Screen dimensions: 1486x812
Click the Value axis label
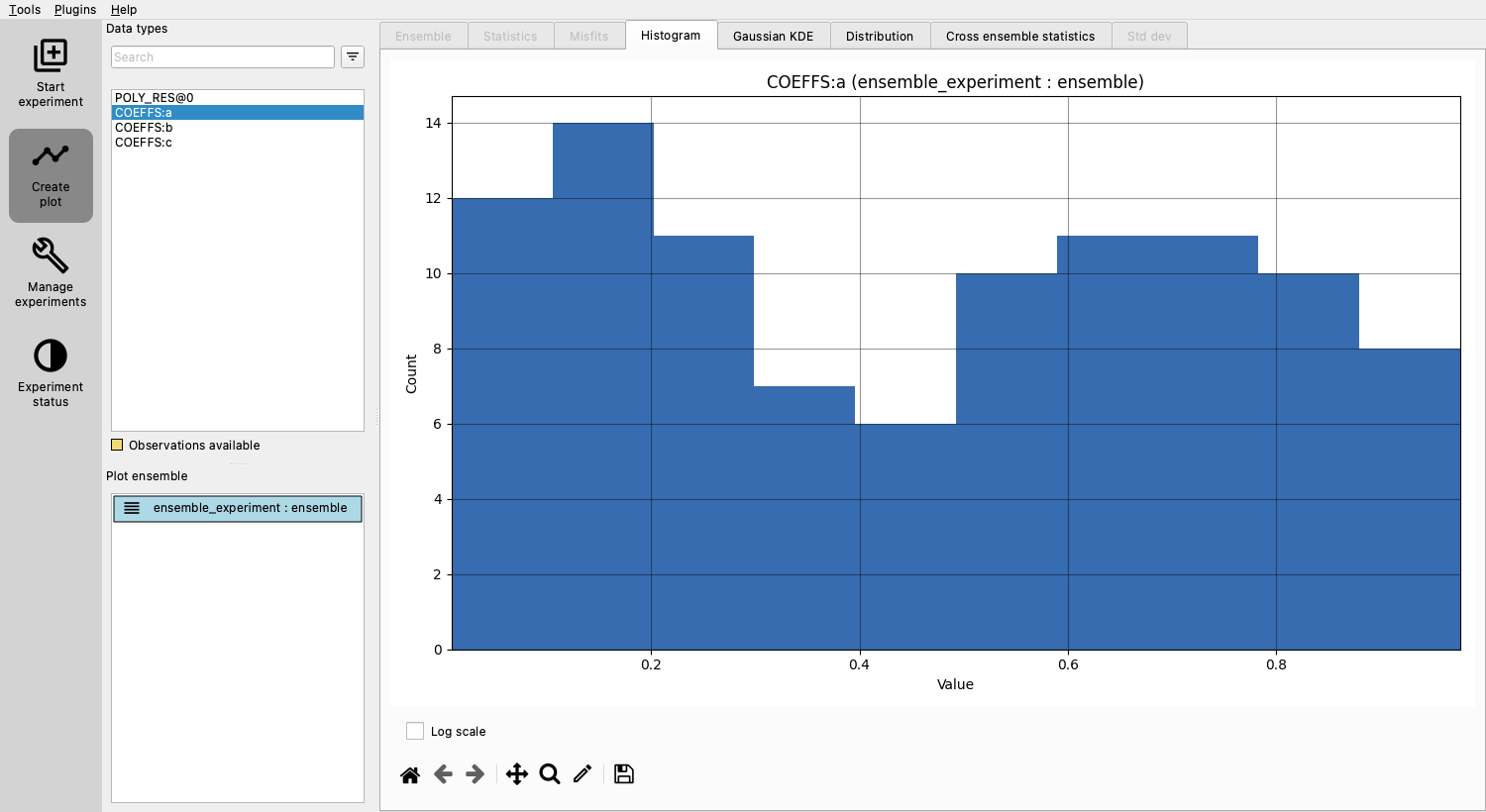click(955, 684)
